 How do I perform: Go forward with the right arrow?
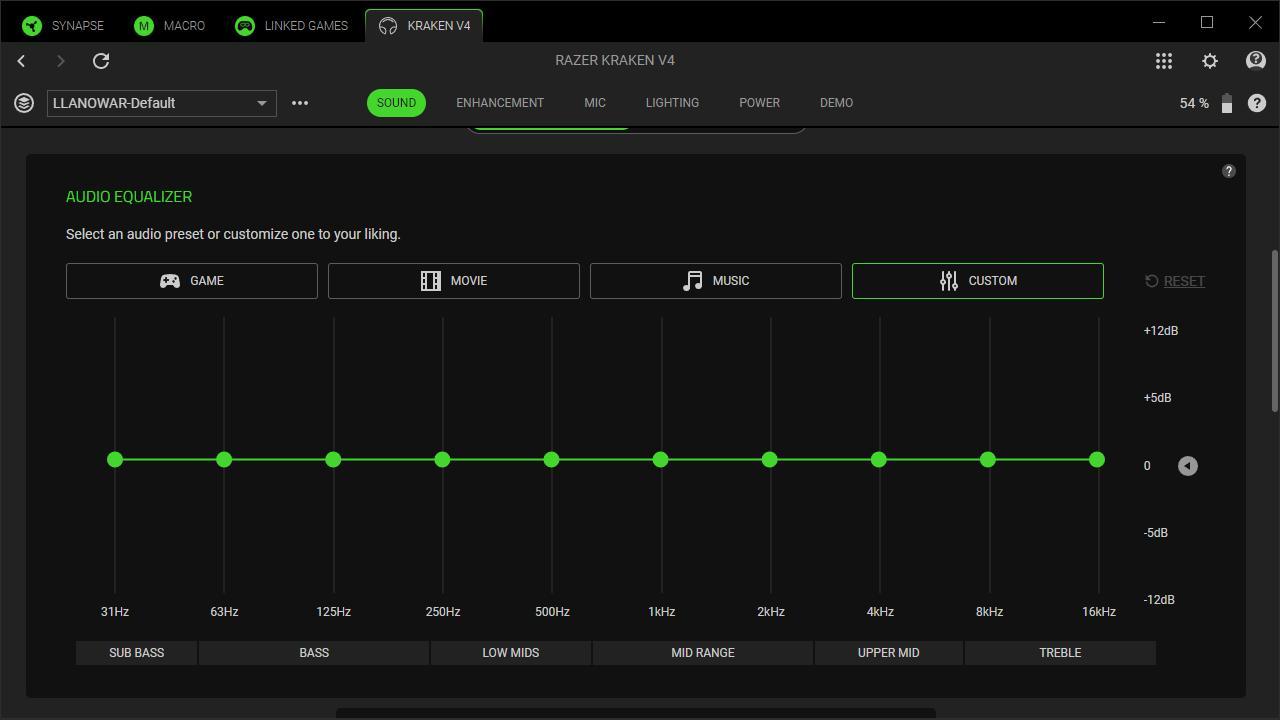click(60, 61)
